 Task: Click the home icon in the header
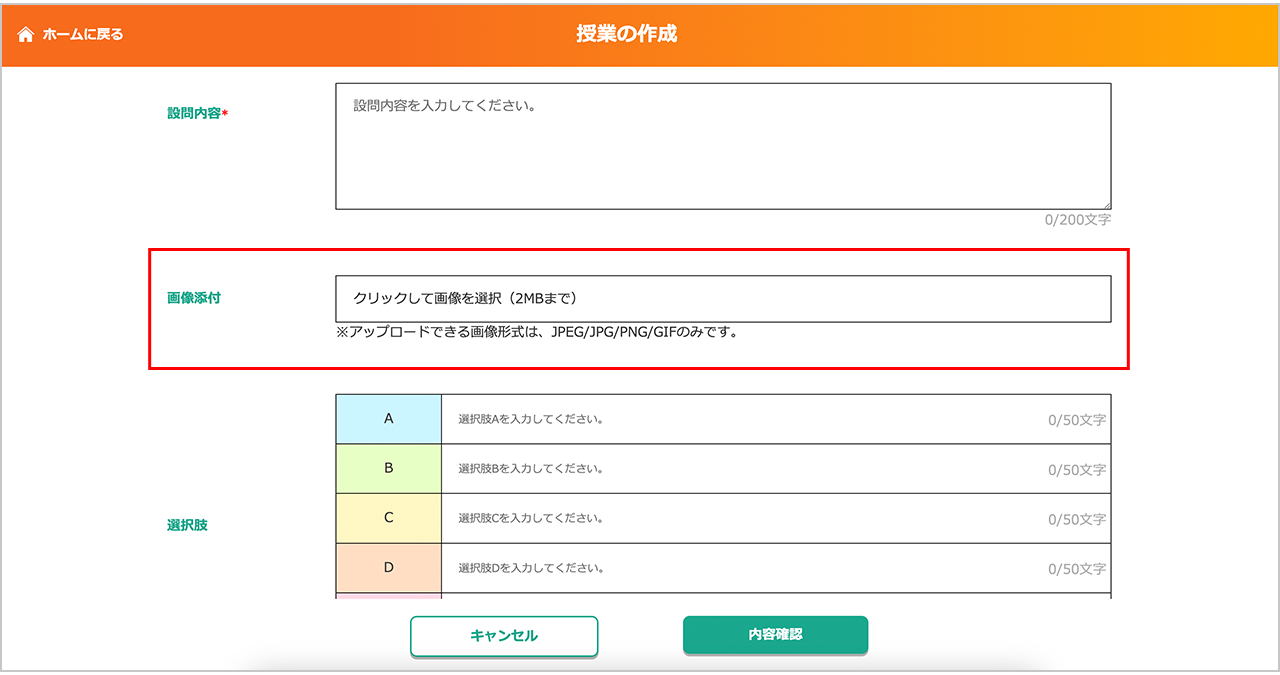(26, 34)
